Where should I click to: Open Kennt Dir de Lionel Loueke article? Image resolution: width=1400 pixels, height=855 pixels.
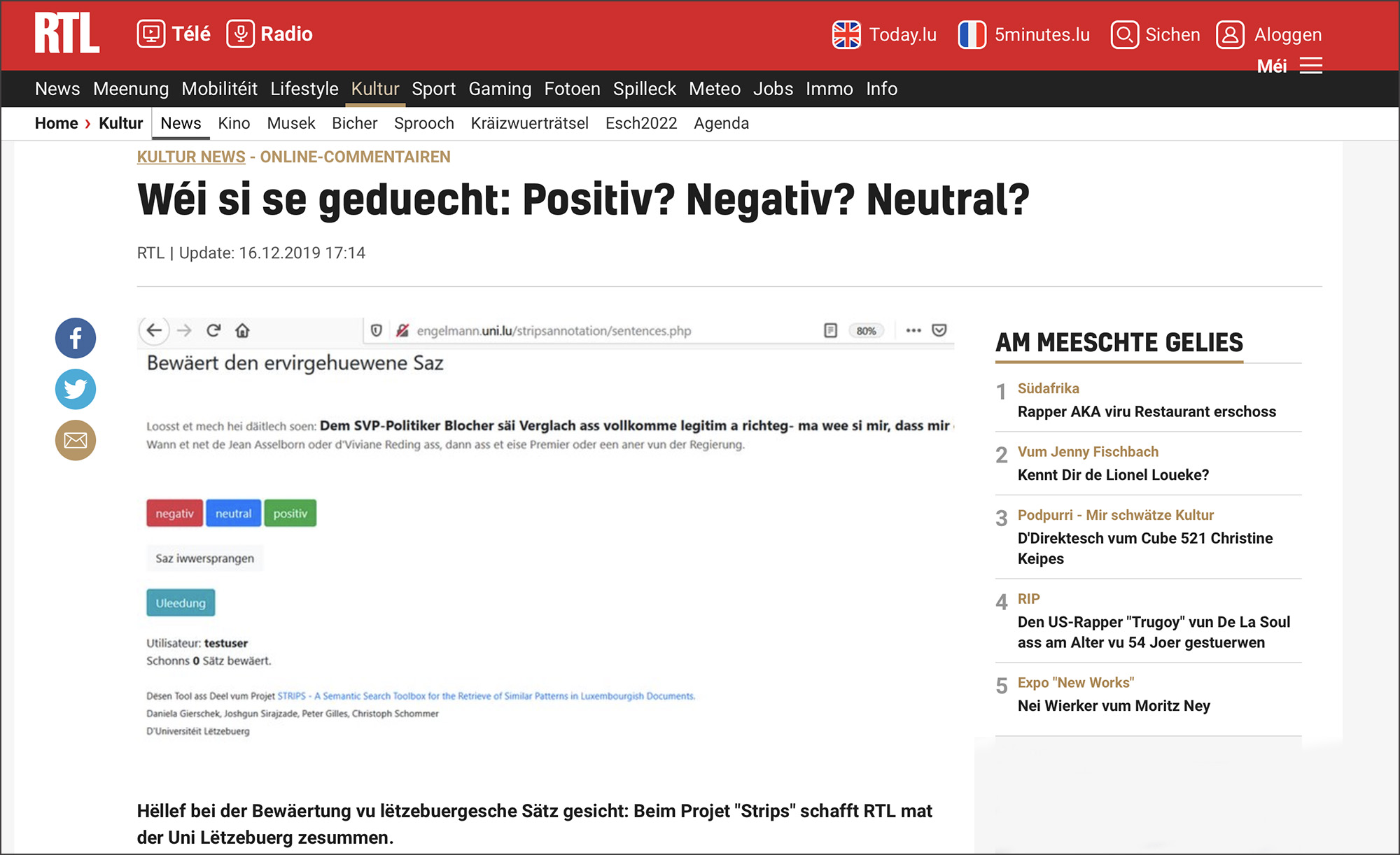pos(1113,474)
